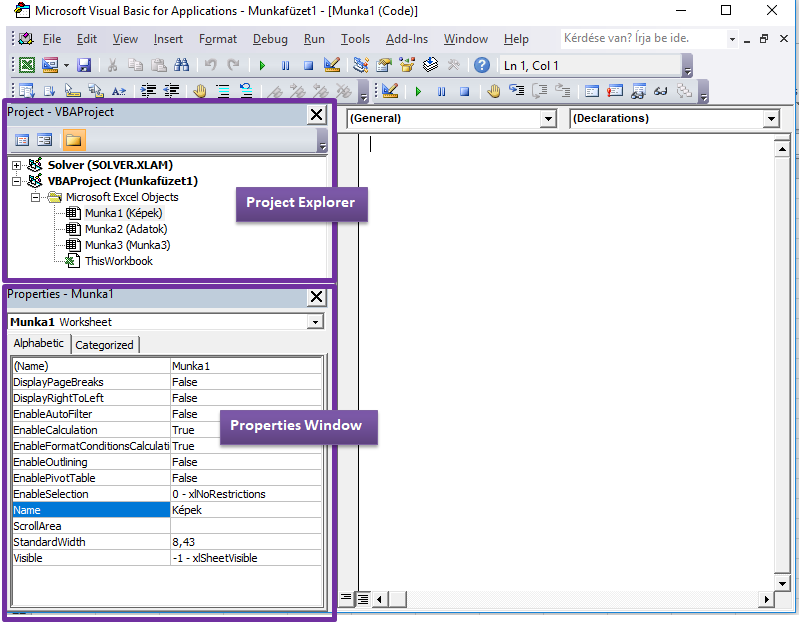
Task: Click the EnableSelection property row
Action: (x=167, y=494)
